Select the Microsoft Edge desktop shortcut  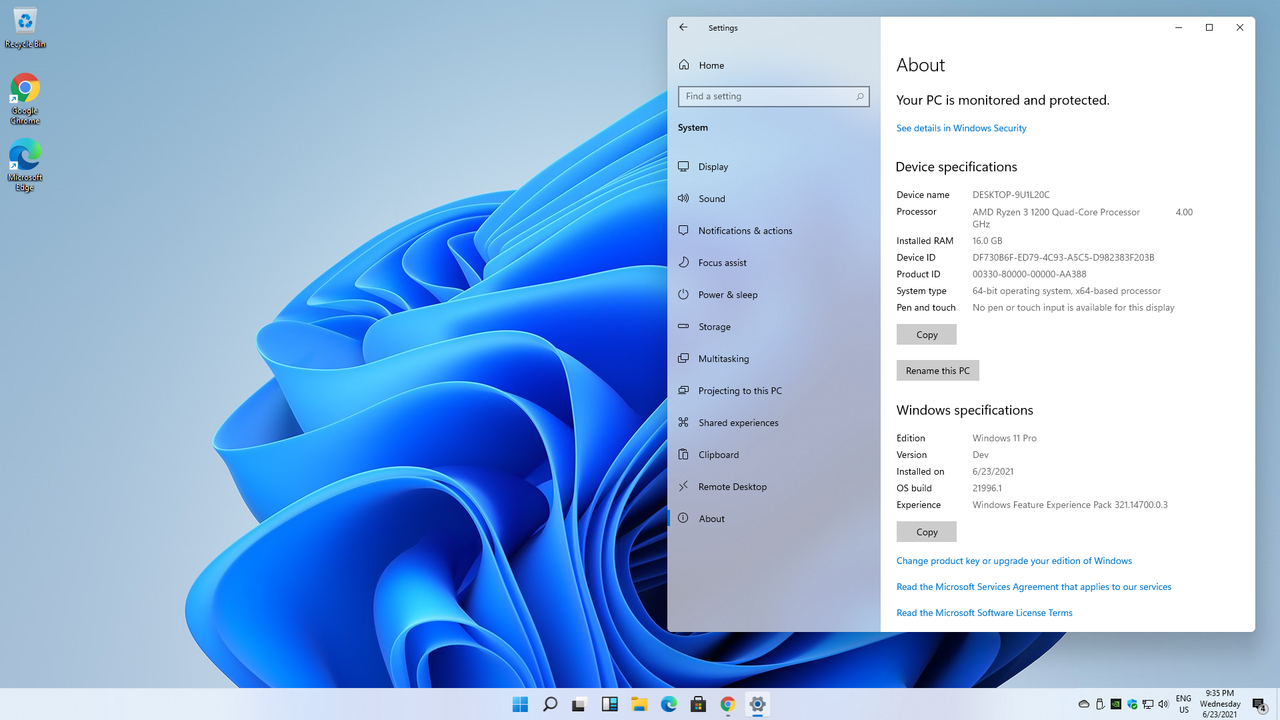25,166
